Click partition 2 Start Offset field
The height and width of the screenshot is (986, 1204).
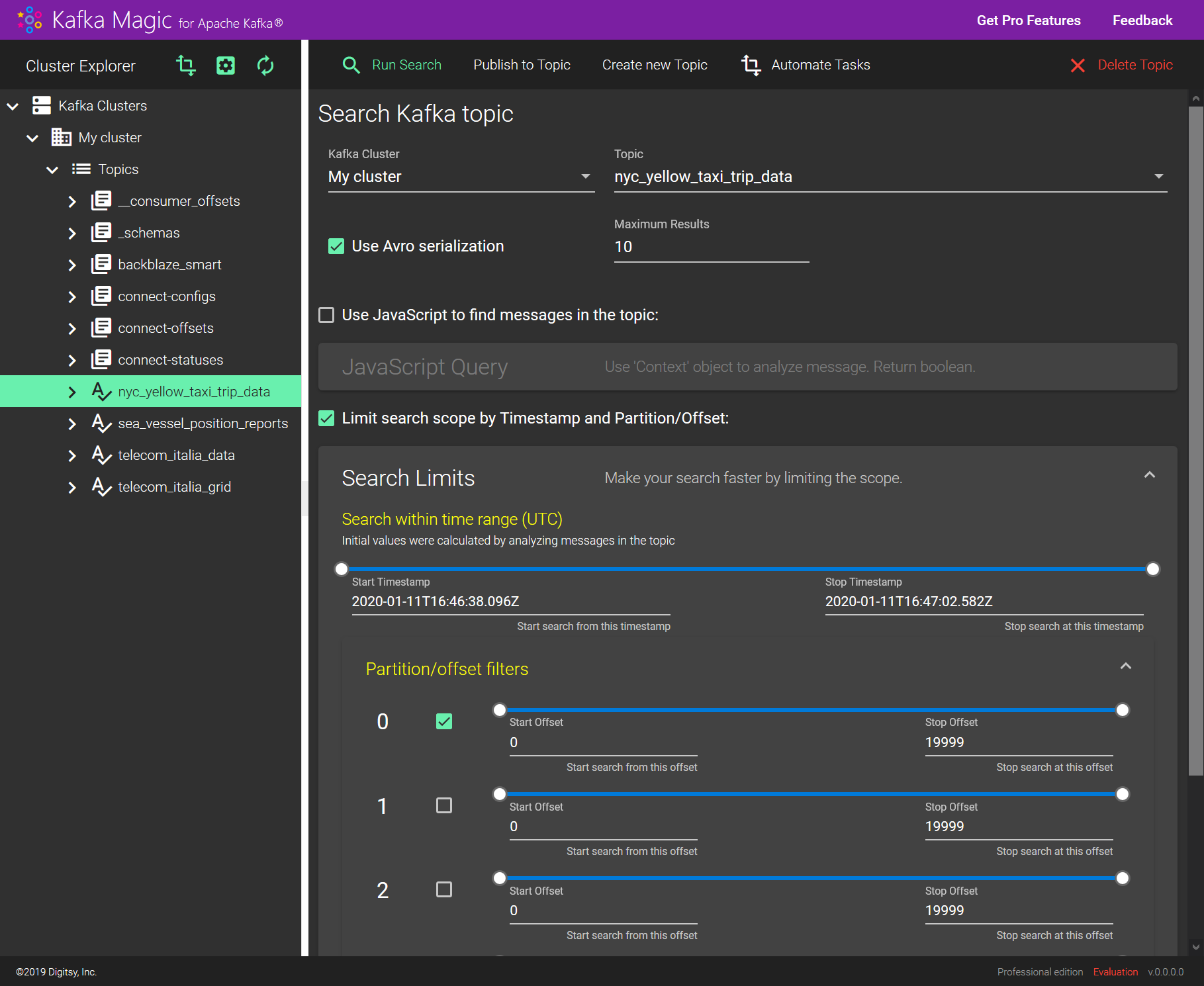click(x=604, y=911)
